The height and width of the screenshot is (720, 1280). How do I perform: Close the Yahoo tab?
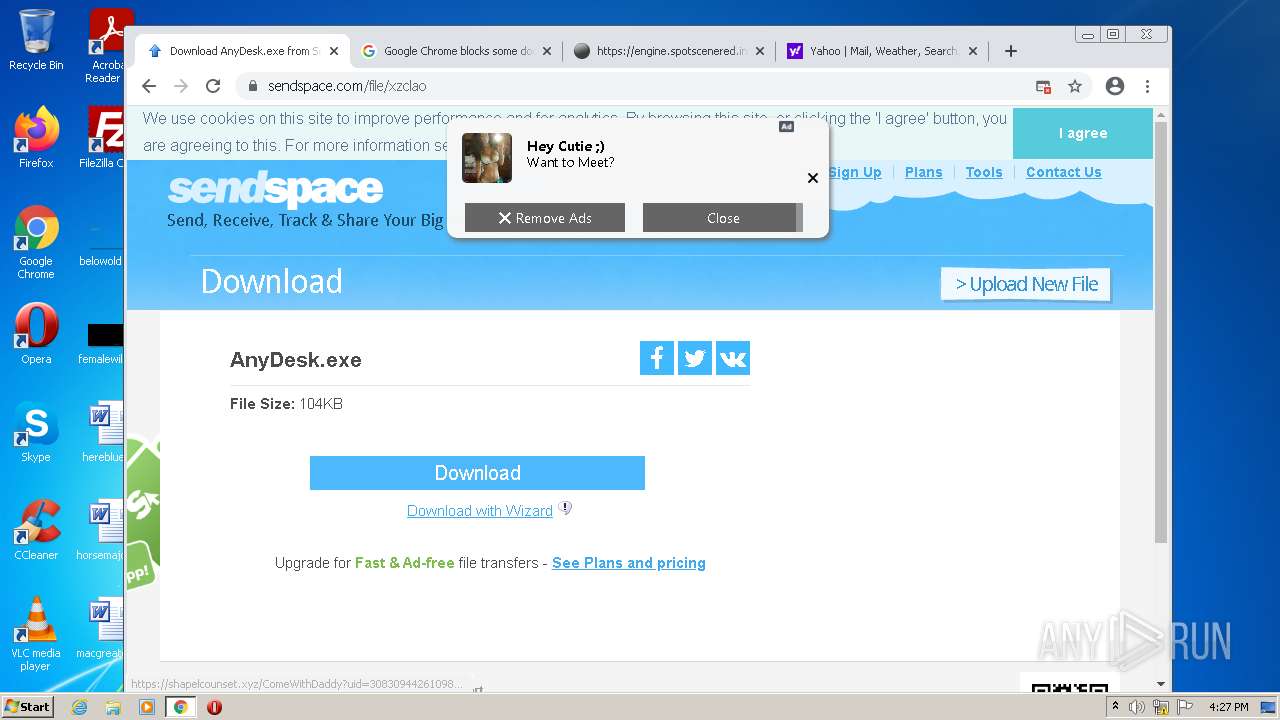click(973, 51)
